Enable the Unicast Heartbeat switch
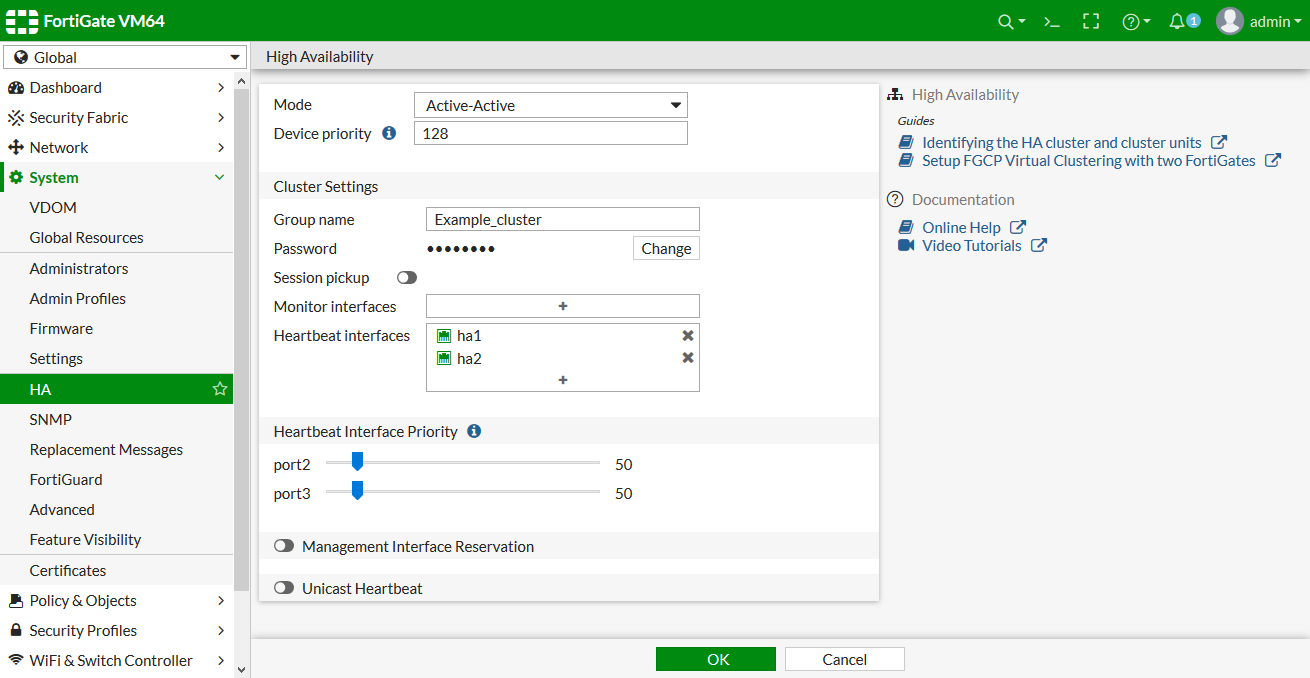Screen dimensions: 1310x678 [x=285, y=588]
